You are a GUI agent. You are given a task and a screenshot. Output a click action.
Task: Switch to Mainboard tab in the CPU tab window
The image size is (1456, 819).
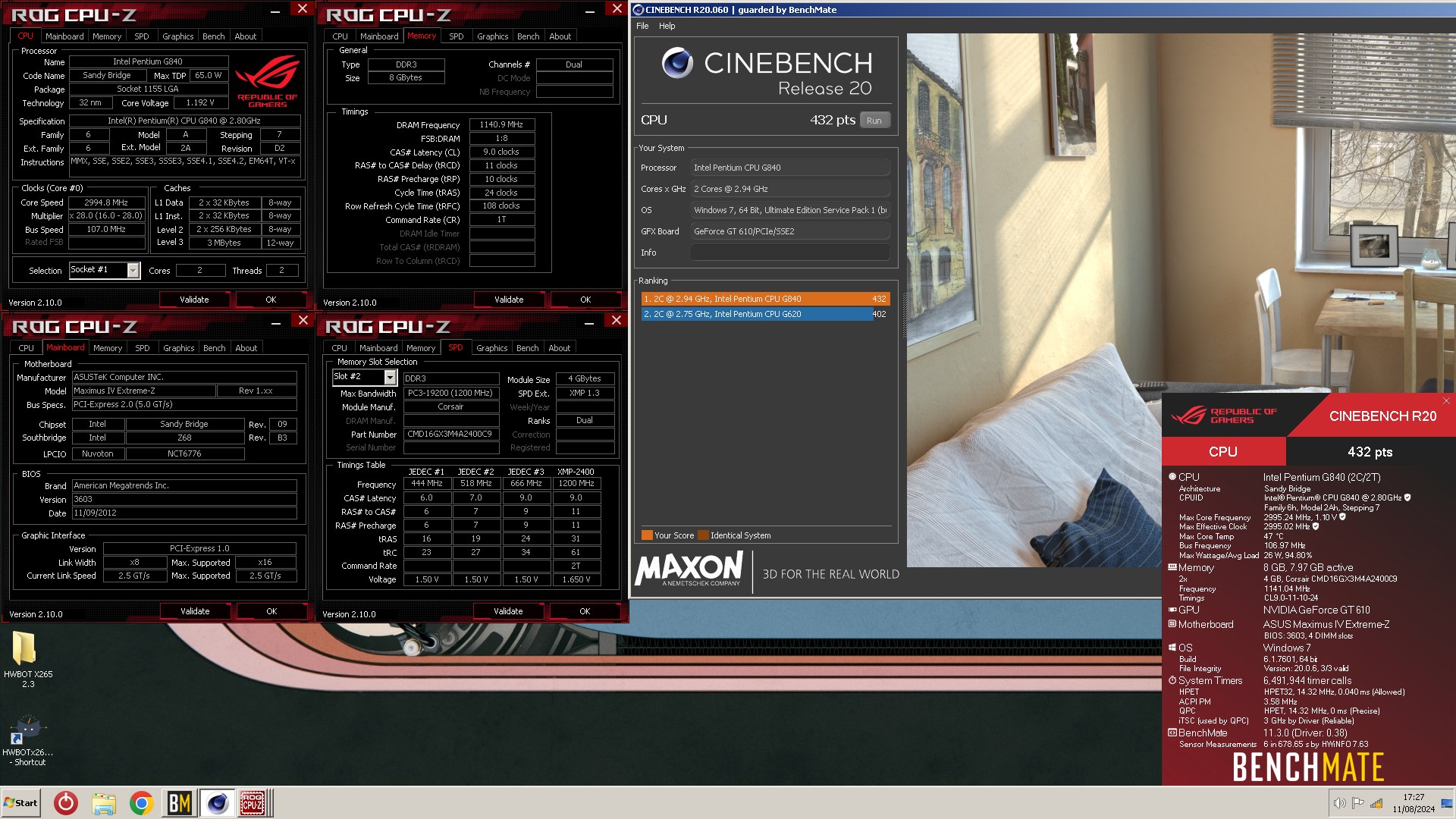coord(64,36)
